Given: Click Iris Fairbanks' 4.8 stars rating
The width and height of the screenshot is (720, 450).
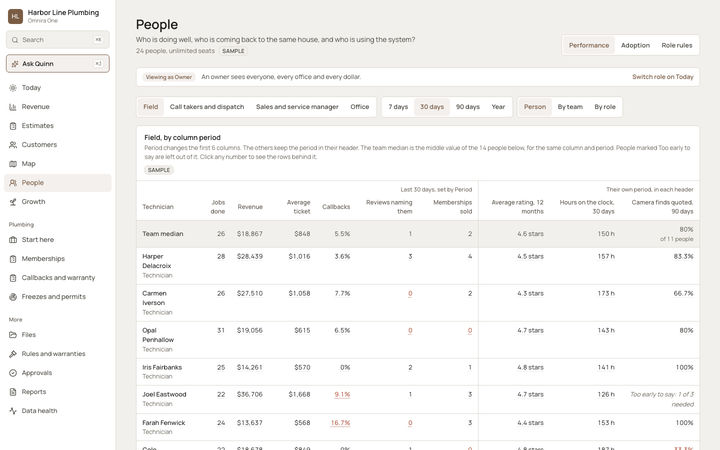Looking at the screenshot, I should coord(530,367).
